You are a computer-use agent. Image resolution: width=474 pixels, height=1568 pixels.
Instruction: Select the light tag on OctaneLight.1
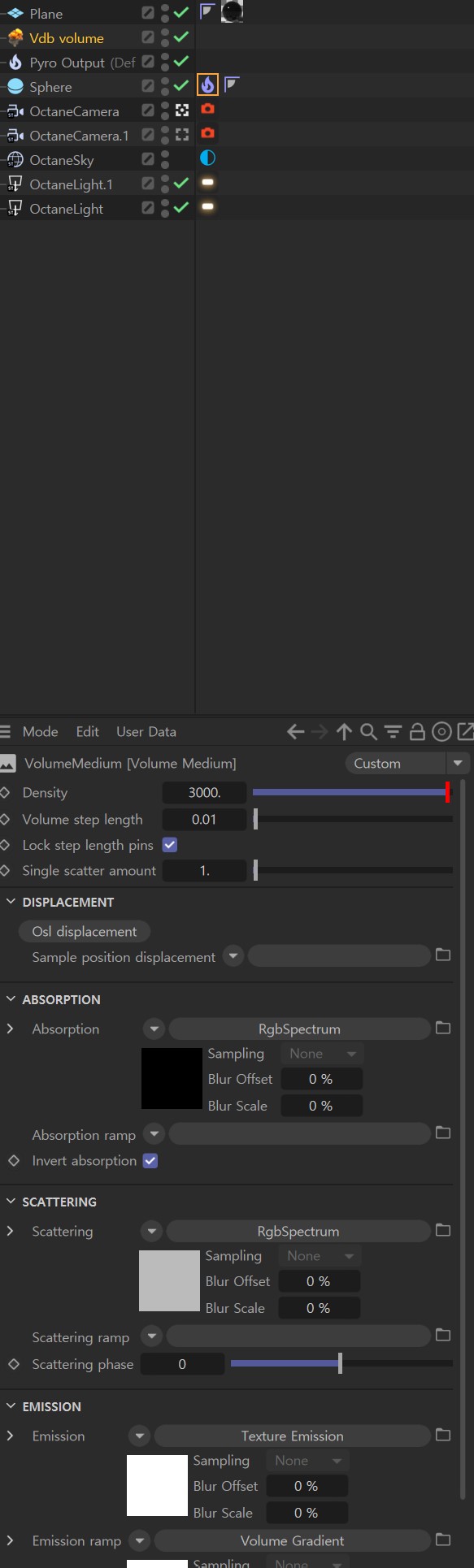(207, 182)
